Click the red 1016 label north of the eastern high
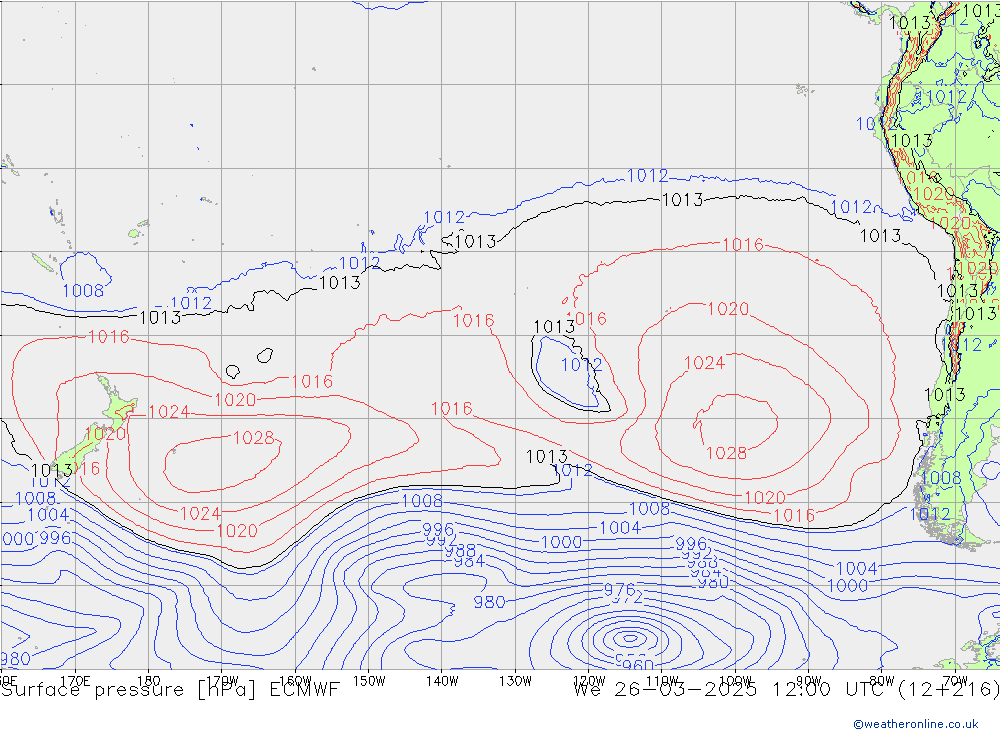 coord(743,244)
